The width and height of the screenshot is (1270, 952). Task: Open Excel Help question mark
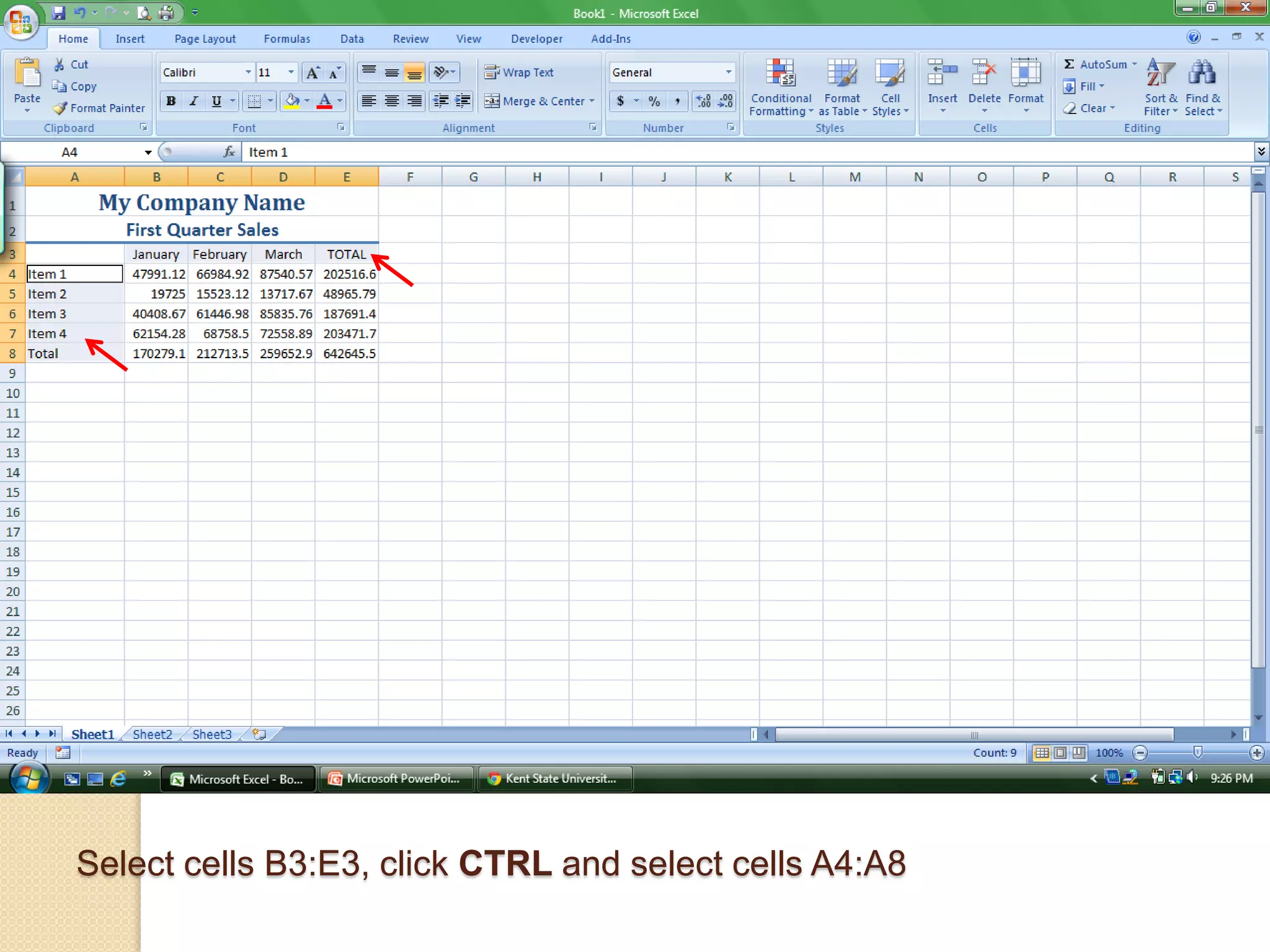1193,37
